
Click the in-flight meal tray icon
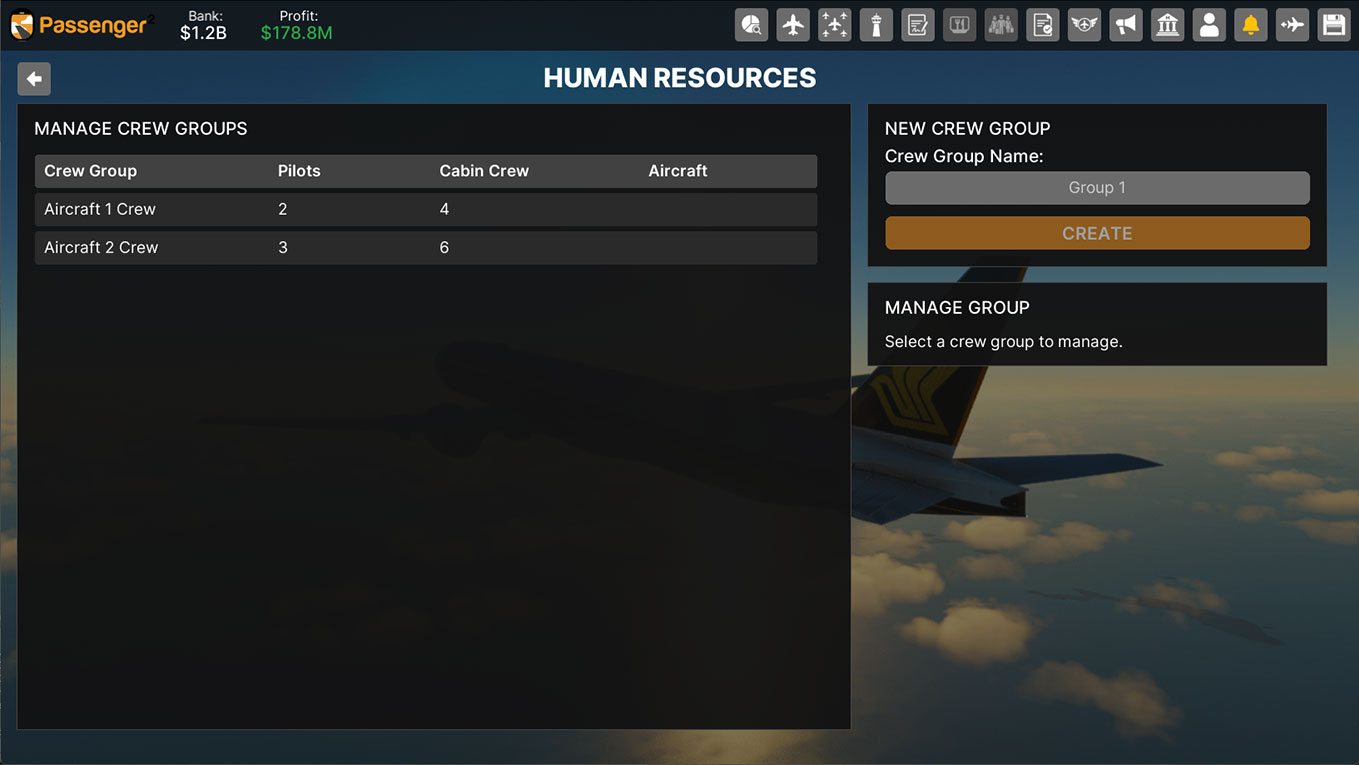pos(959,25)
